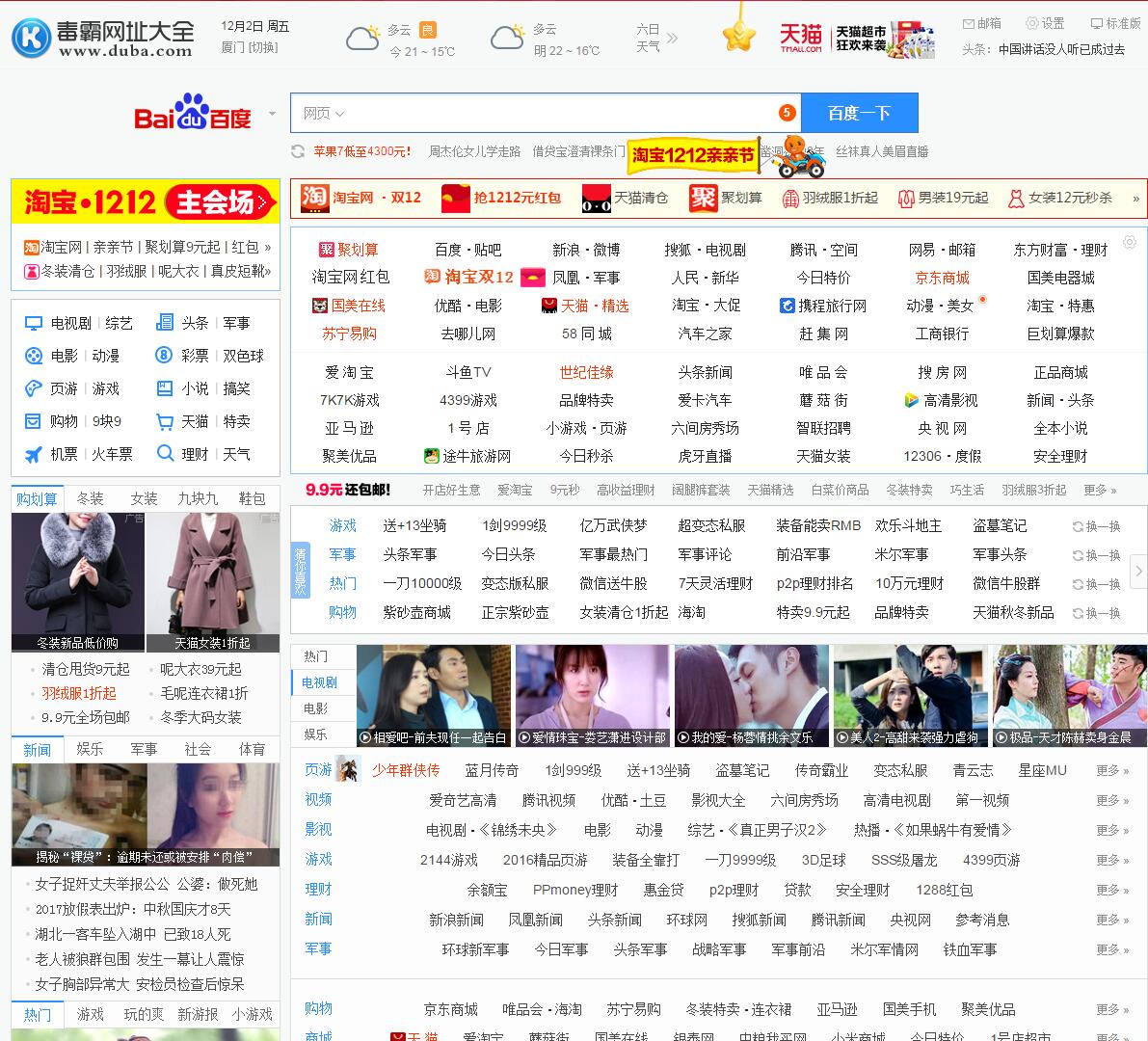Screen dimensions: 1148x1041
Task: Click the Duba site logo icon
Action: (31, 37)
